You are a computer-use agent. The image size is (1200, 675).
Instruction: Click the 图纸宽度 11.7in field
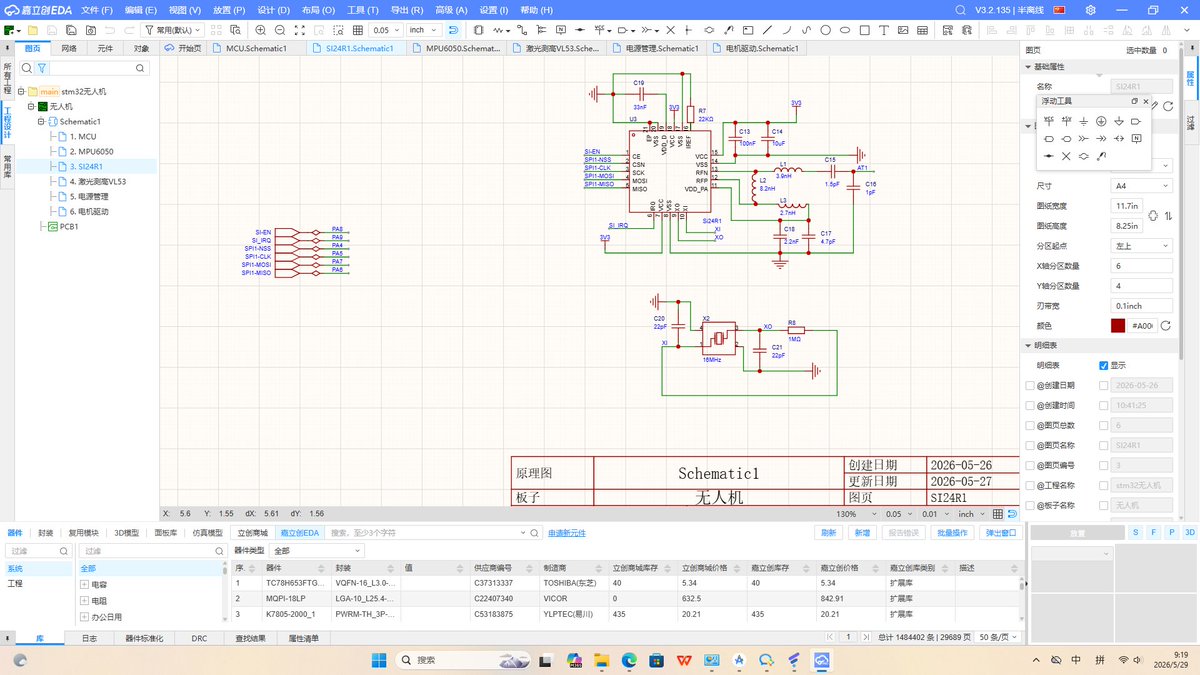(x=1126, y=206)
